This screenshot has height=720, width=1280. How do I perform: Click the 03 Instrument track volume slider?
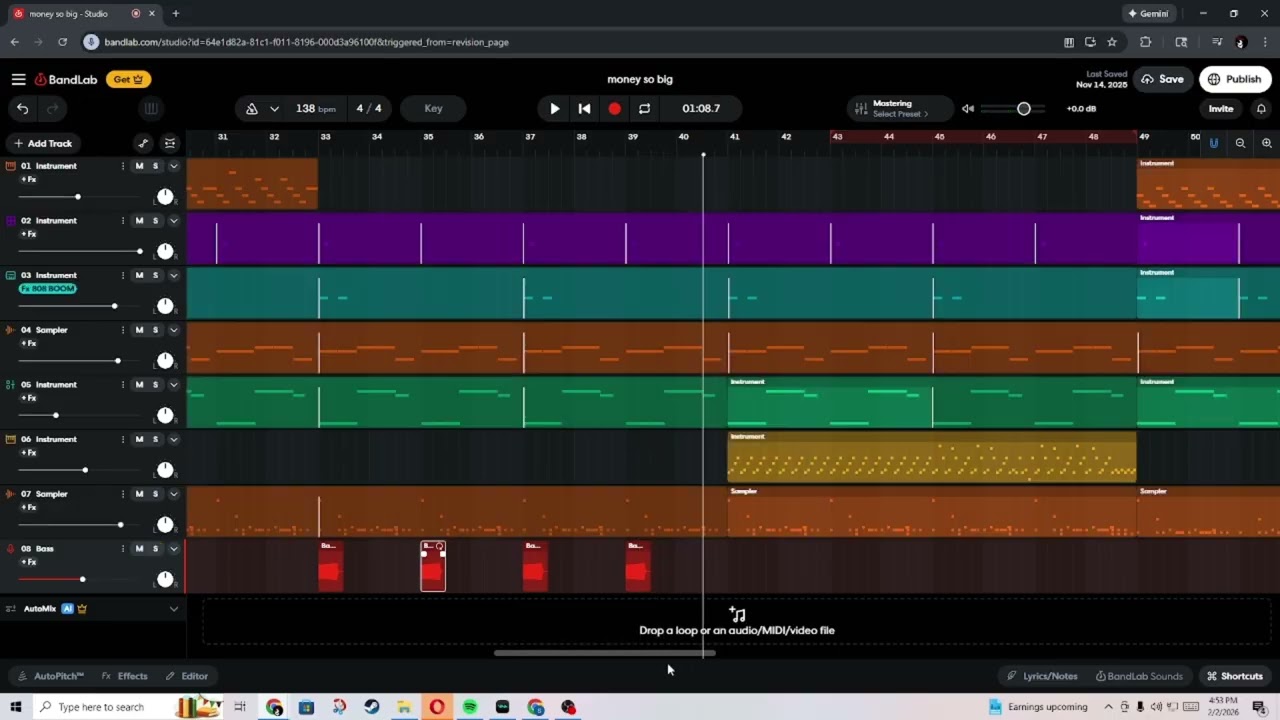pos(81,306)
